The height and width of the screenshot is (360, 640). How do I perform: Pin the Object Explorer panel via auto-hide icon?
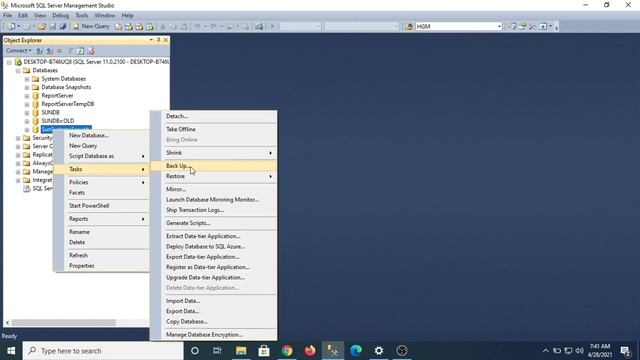pos(158,40)
